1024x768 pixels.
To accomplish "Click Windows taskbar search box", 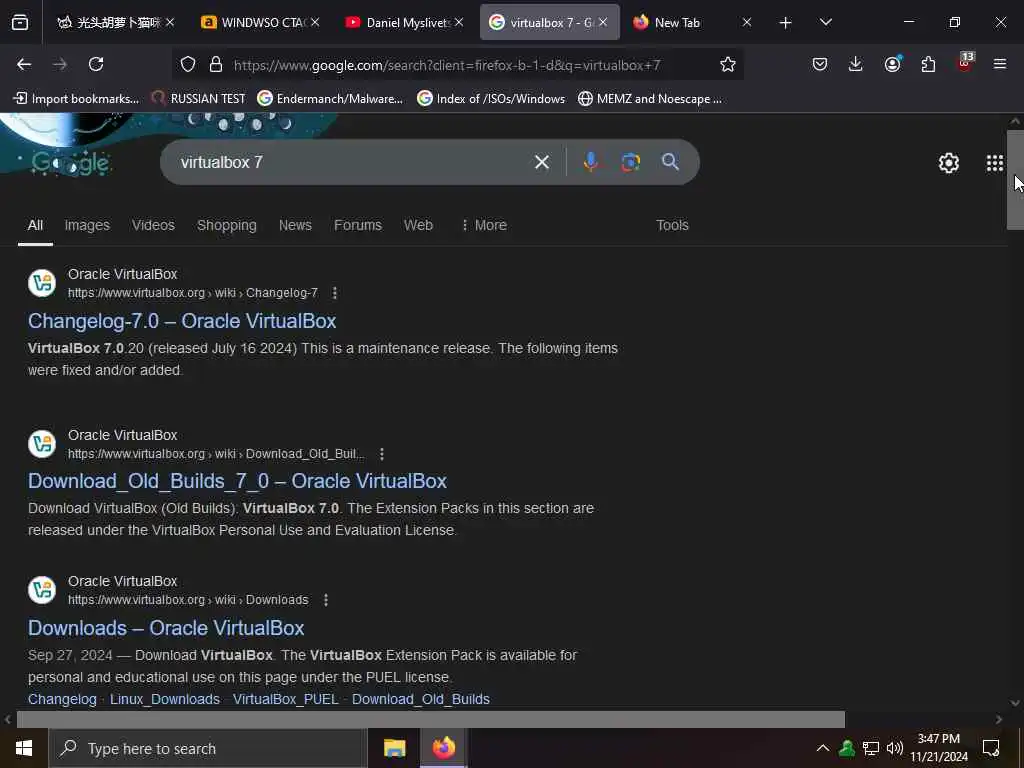I will 208,748.
